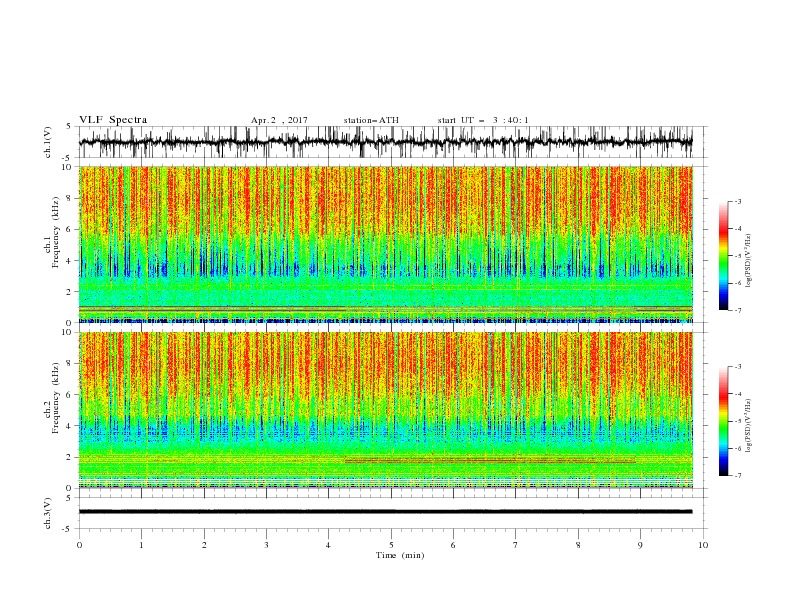The height and width of the screenshot is (612, 792).
Task: Click the ch.1 voltage waveform trace
Action: pyautogui.click(x=385, y=142)
